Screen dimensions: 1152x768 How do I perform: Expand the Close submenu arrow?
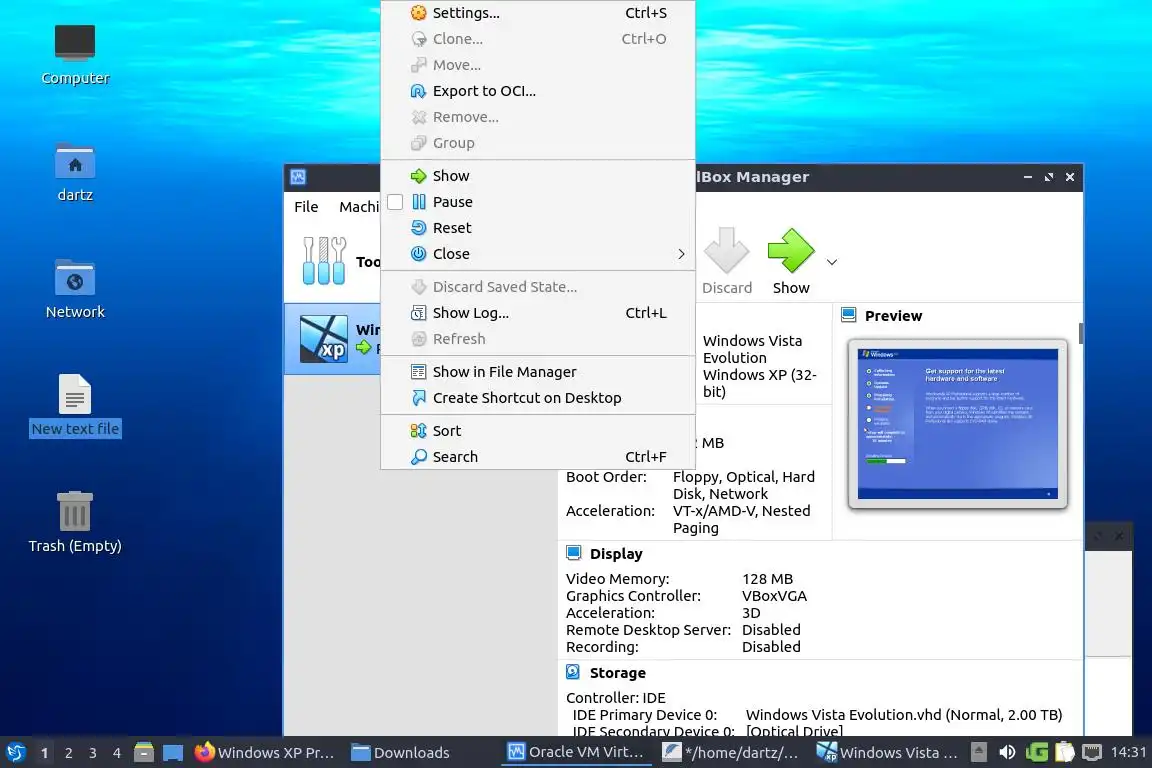tap(681, 254)
